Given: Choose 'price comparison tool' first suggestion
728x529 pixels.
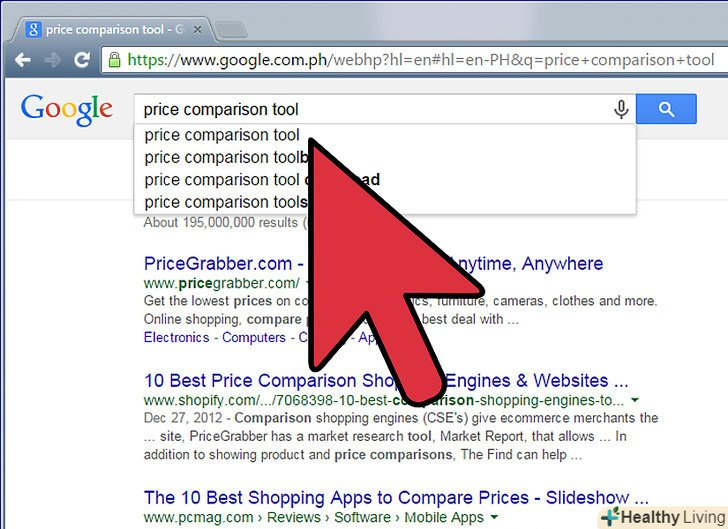Looking at the screenshot, I should click(384, 135).
